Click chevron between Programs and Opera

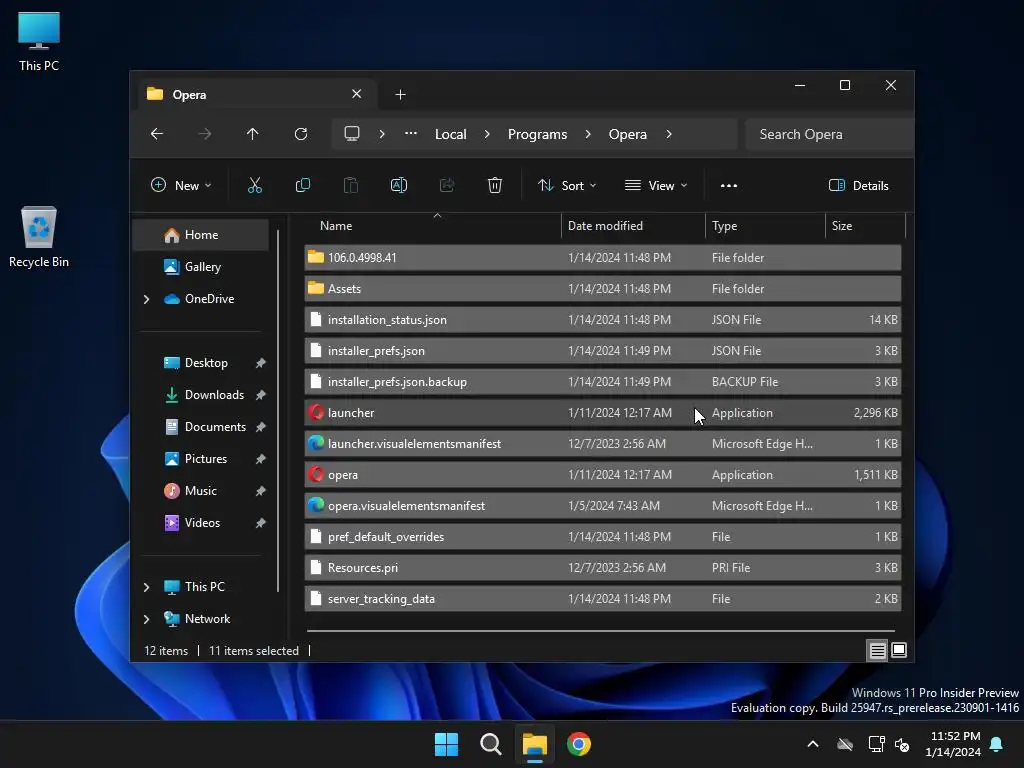pos(588,134)
